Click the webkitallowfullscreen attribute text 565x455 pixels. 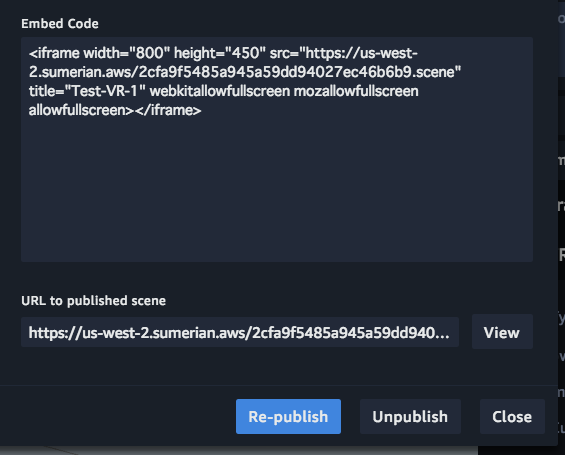coord(220,91)
